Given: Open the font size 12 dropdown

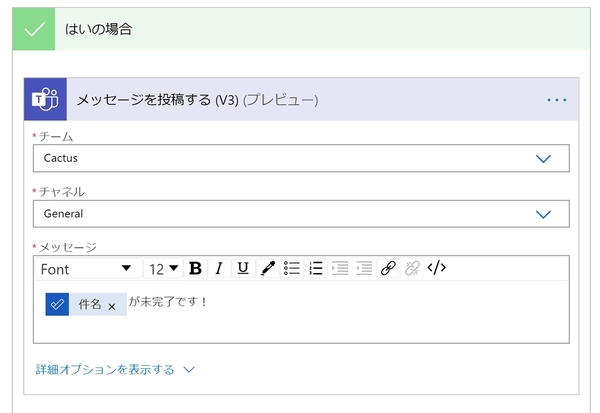Looking at the screenshot, I should (x=163, y=268).
